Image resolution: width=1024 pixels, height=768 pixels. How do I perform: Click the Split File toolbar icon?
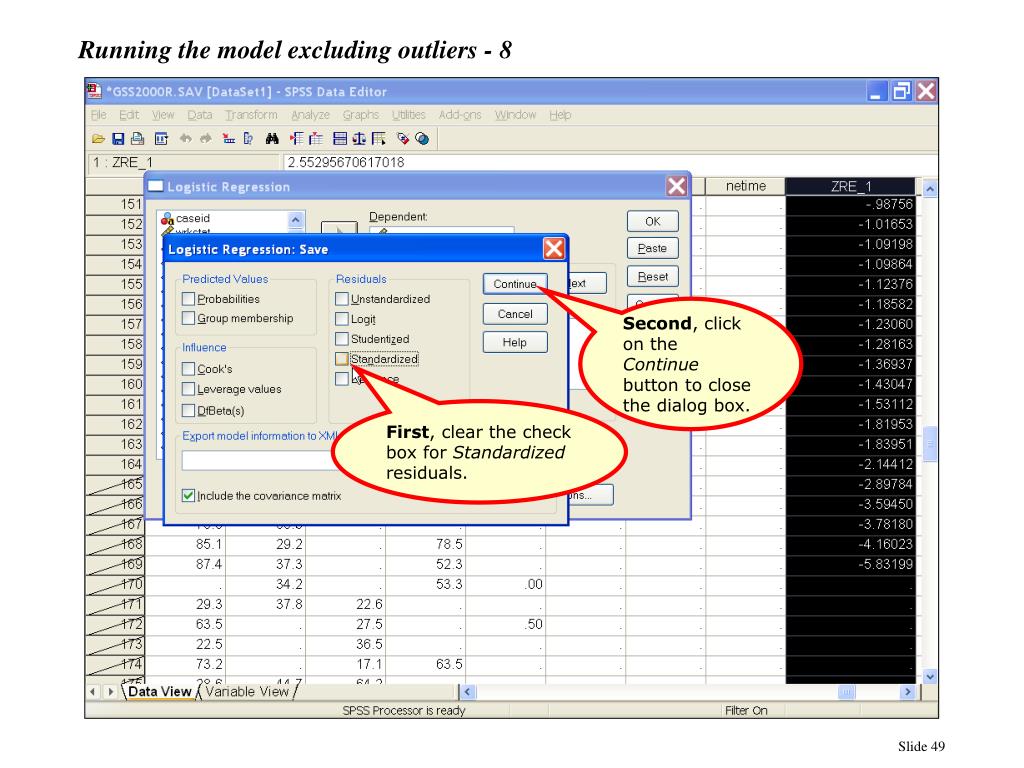coord(340,138)
